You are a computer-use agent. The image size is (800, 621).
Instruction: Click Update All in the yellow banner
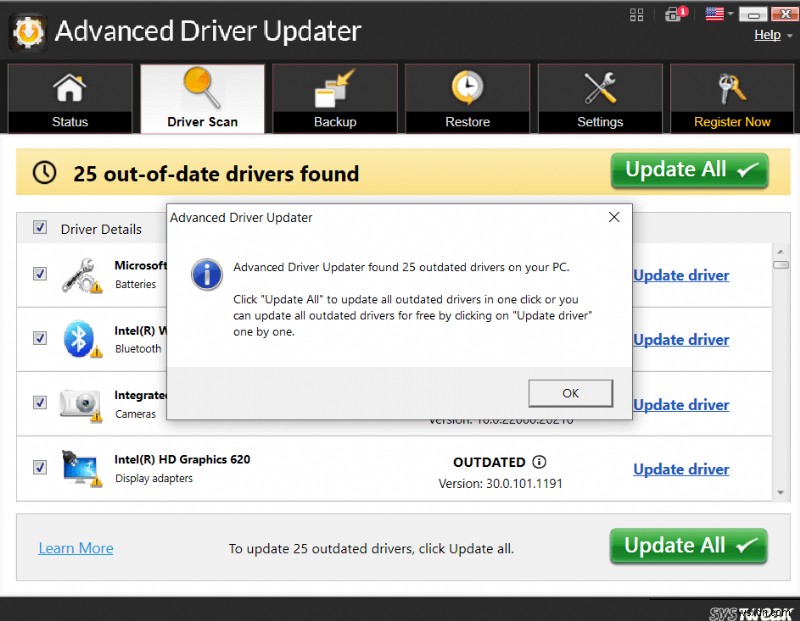pos(688,171)
